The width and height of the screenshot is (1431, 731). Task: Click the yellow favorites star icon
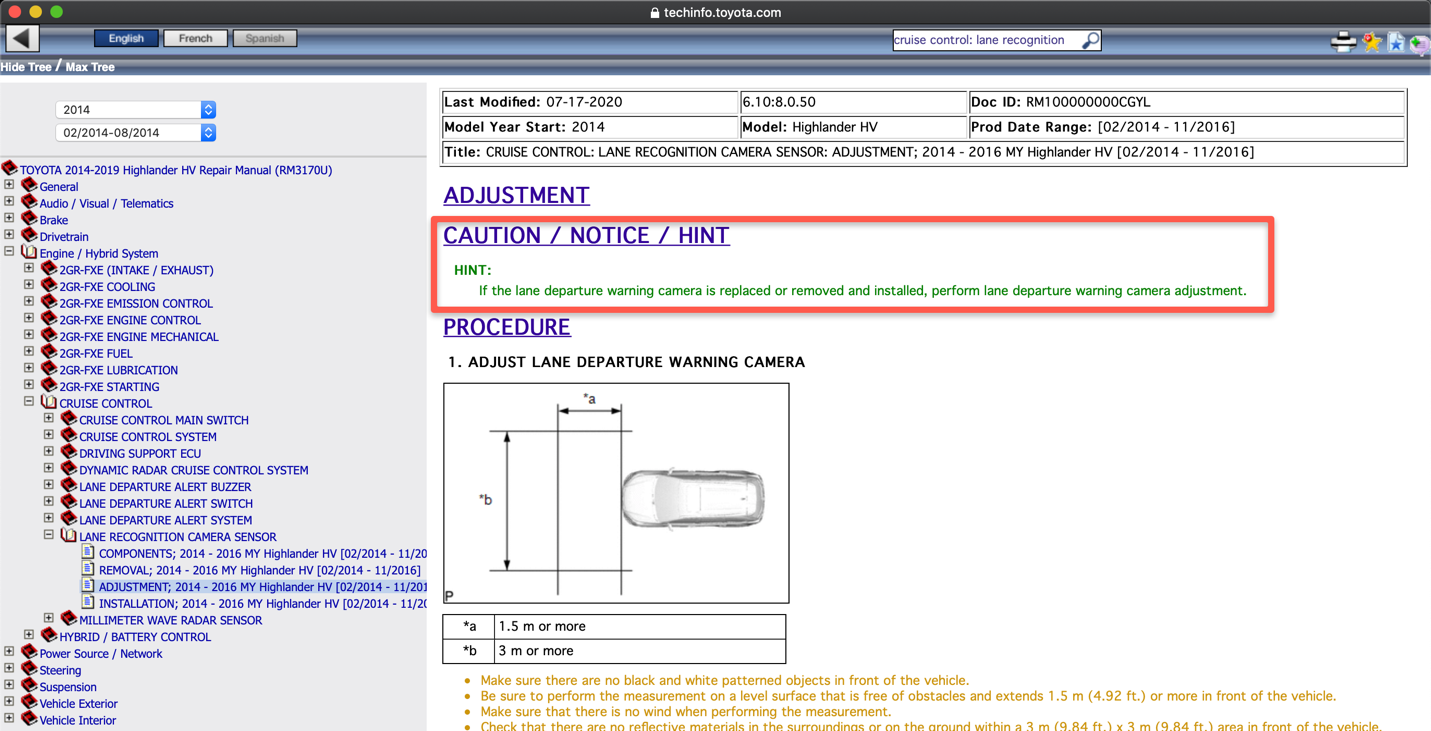(x=1370, y=41)
